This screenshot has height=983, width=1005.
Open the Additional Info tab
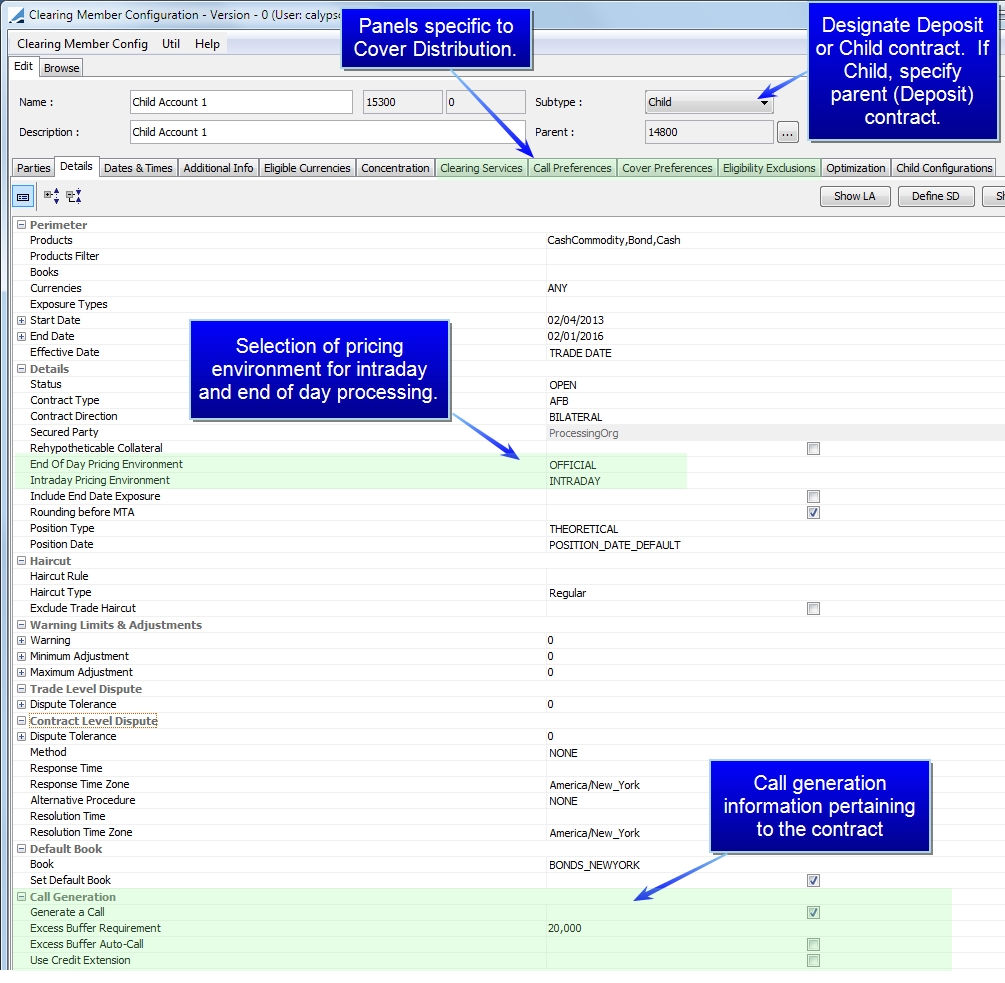(218, 168)
